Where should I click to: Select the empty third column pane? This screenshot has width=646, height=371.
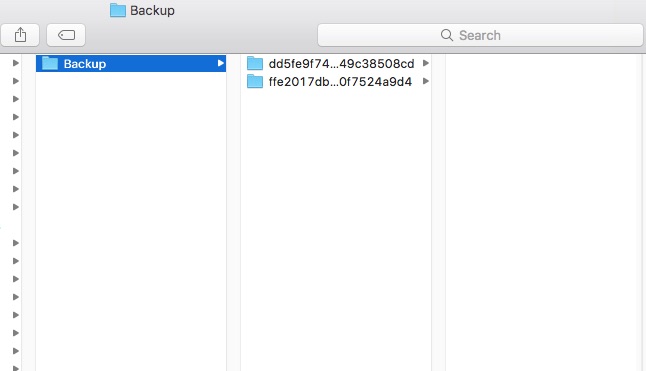coord(541,212)
